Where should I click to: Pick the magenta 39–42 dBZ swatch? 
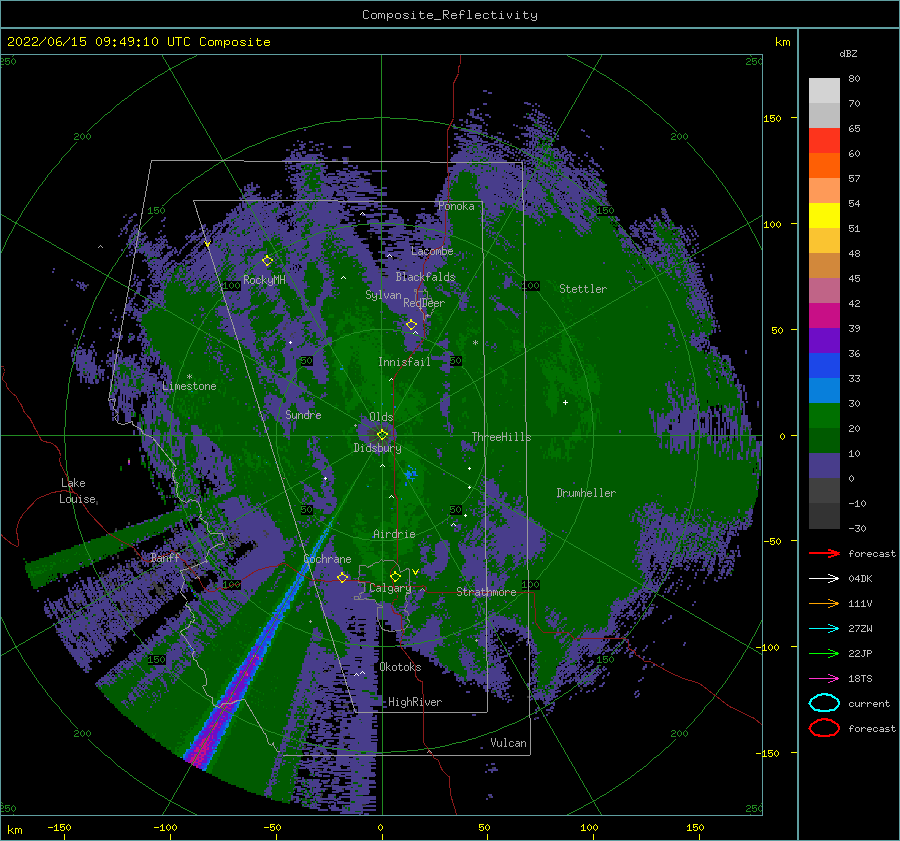click(824, 316)
